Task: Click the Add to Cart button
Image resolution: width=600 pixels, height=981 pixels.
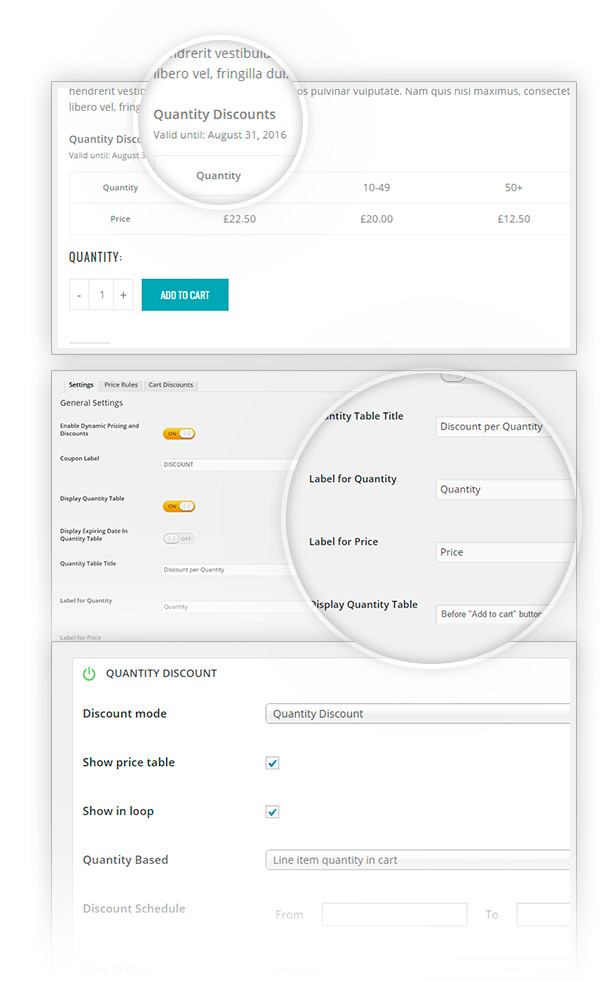Action: pos(185,295)
